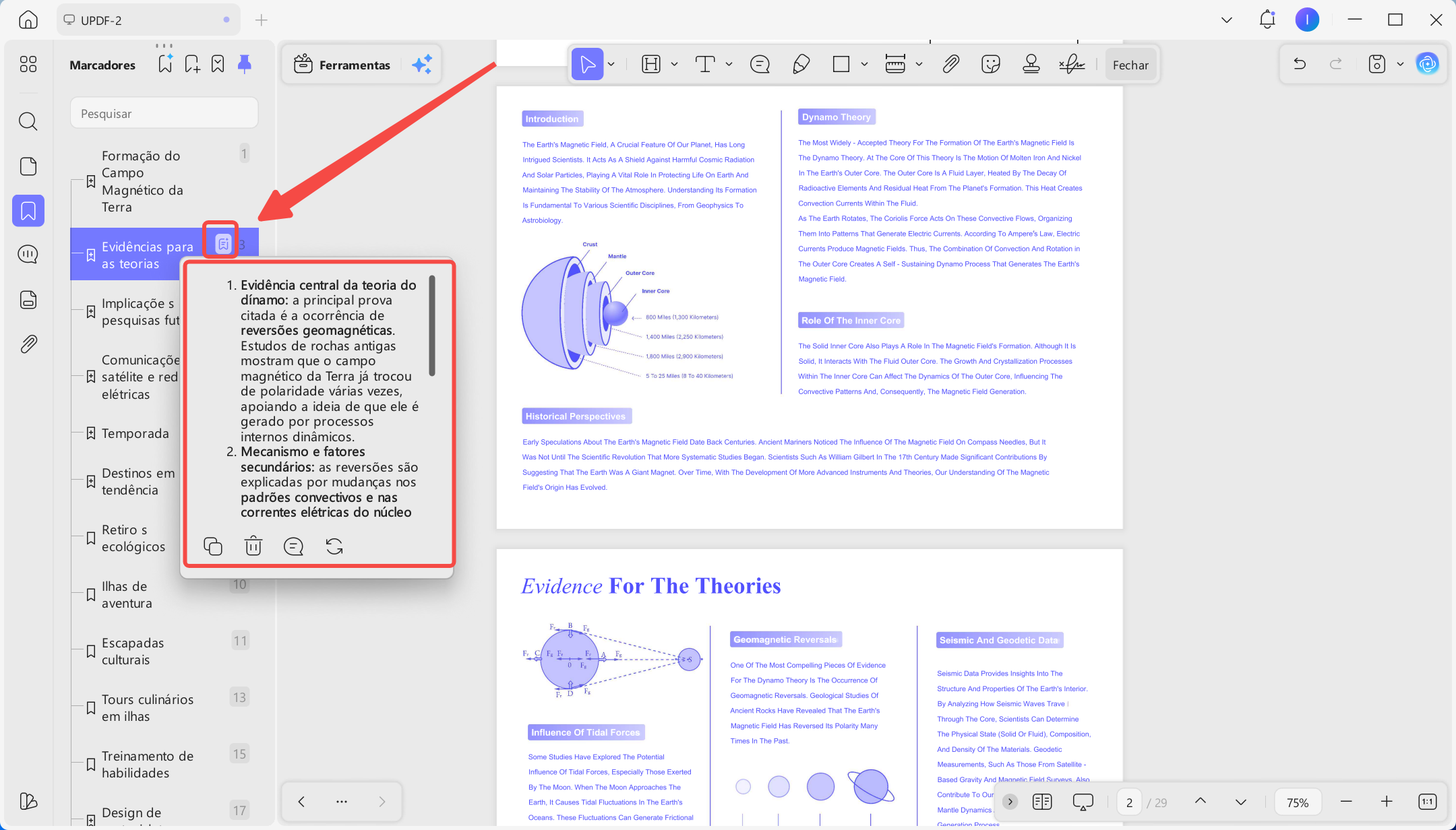Select the highlight text tool
Screen dimensions: 1456x830
[651, 65]
